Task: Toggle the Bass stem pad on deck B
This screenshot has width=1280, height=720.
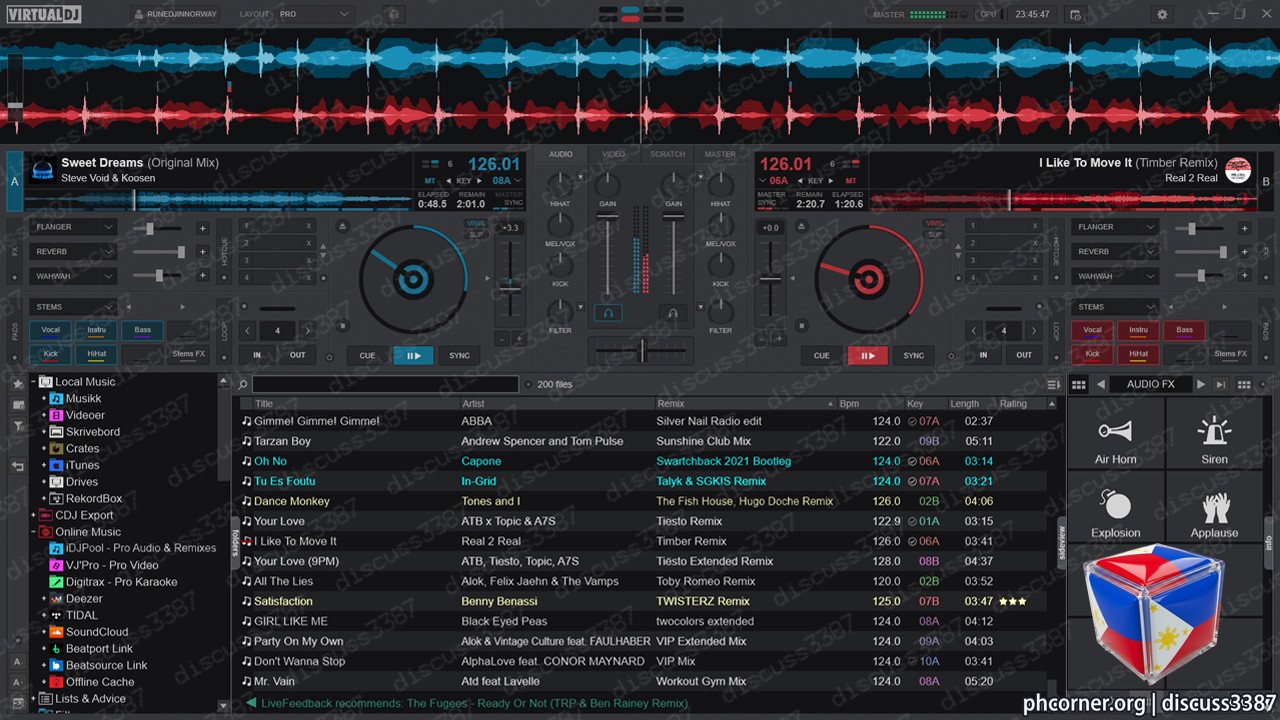Action: click(1184, 329)
